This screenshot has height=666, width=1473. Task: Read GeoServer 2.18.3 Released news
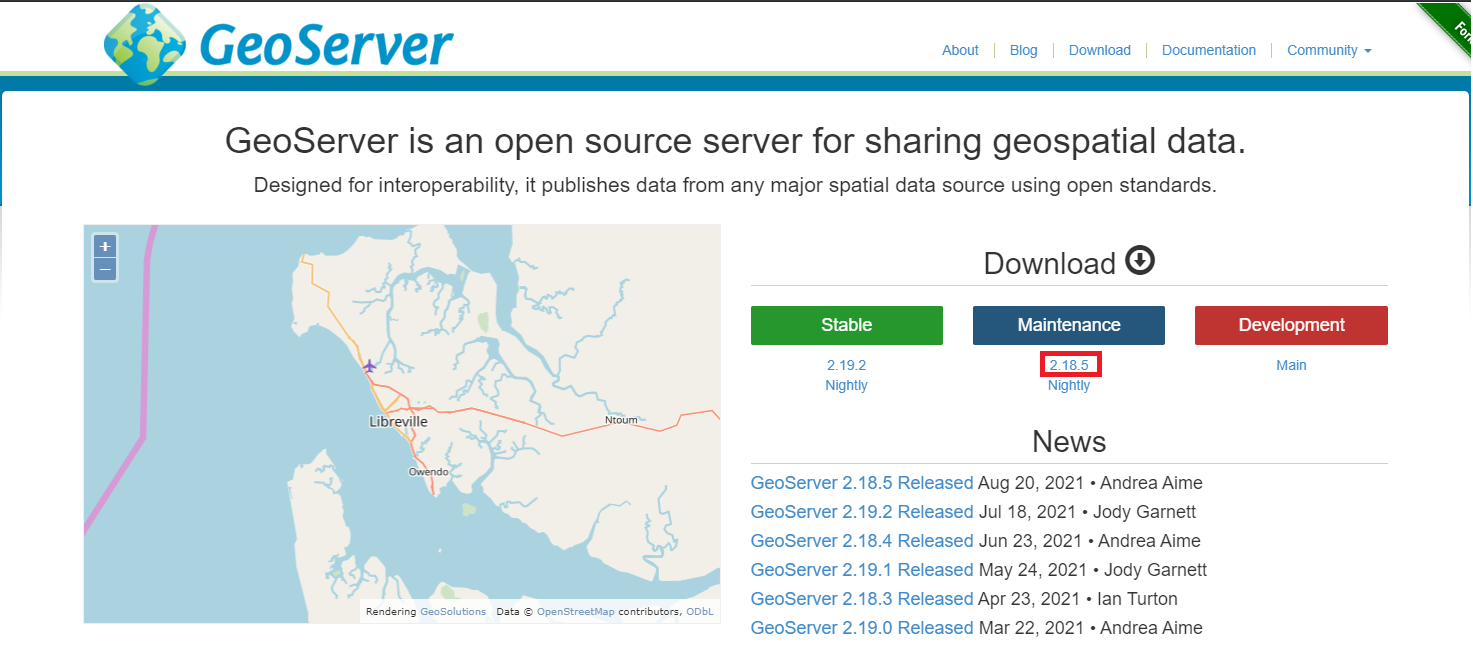(x=862, y=599)
